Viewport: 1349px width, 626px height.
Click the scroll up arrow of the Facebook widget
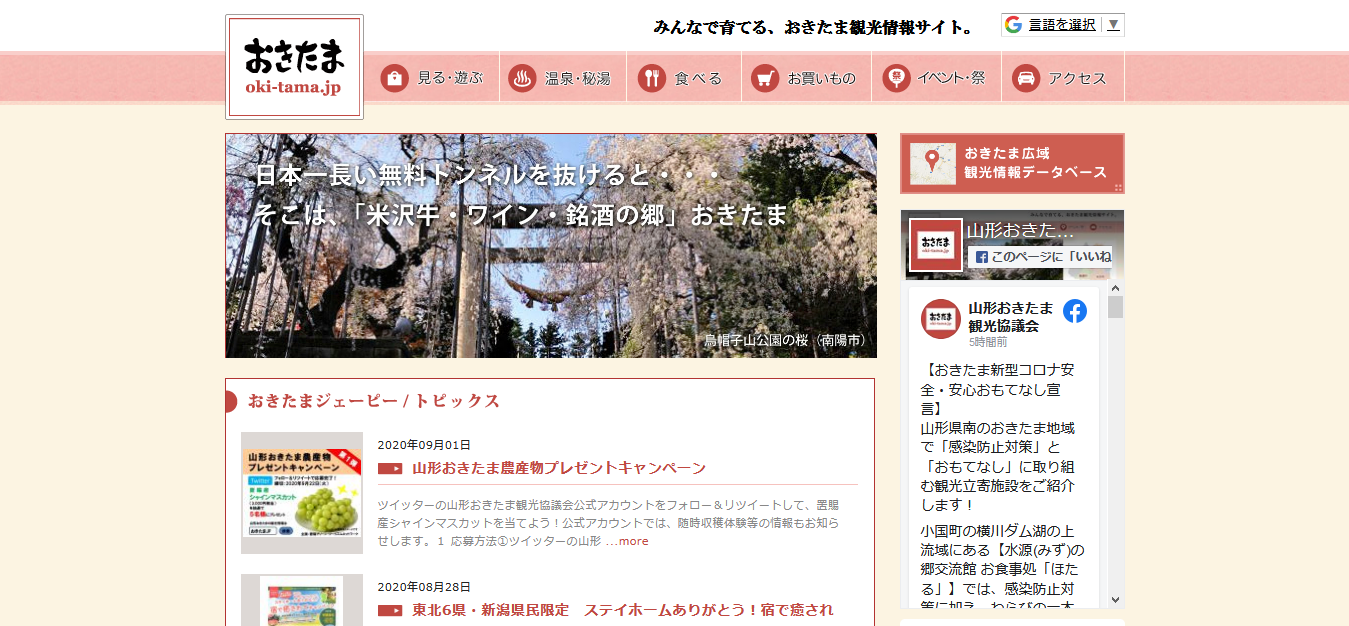1116,286
